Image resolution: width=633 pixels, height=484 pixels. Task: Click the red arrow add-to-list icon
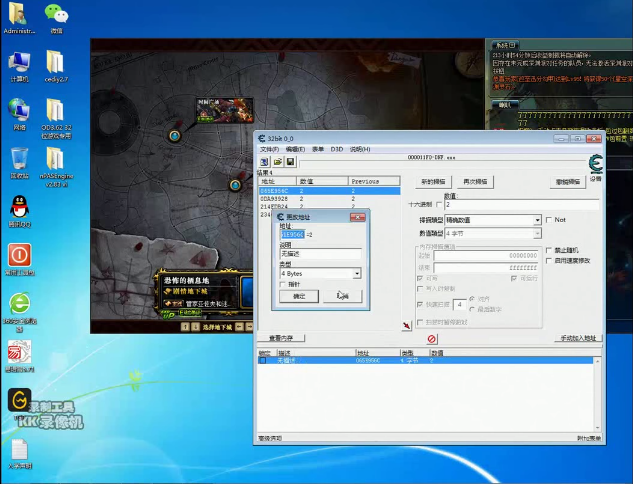click(x=407, y=325)
